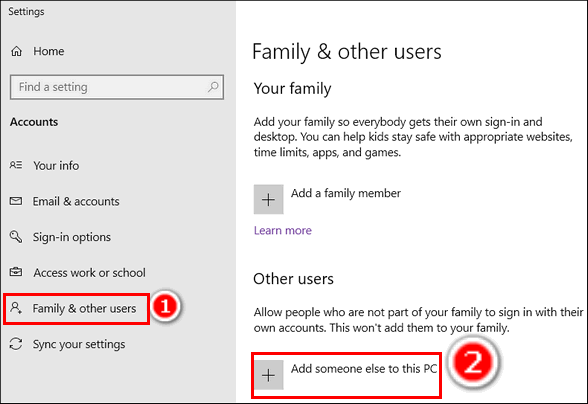Click the Access work or school briefcase icon
588x404 pixels.
16,272
